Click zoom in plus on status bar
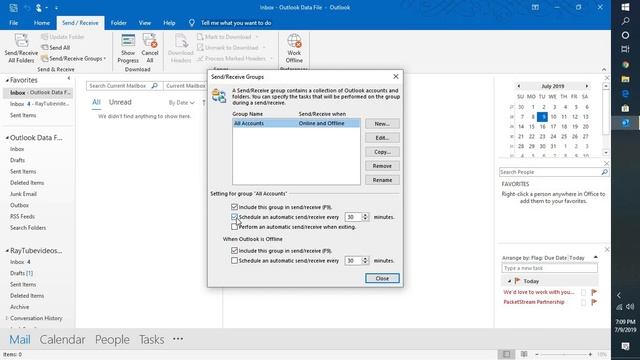The image size is (640, 360). 590,354
